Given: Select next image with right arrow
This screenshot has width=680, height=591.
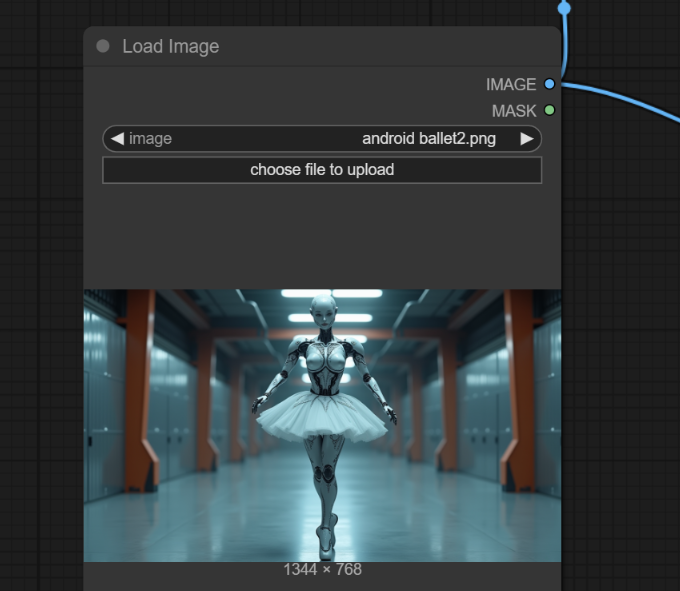Looking at the screenshot, I should pos(526,139).
